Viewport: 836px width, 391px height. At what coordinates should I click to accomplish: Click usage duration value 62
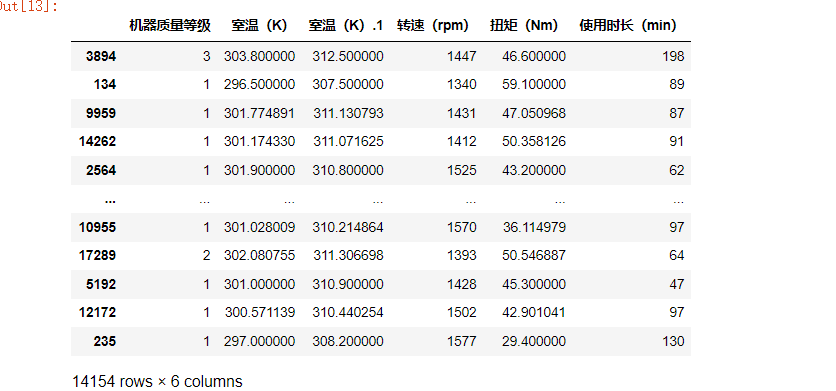(677, 171)
